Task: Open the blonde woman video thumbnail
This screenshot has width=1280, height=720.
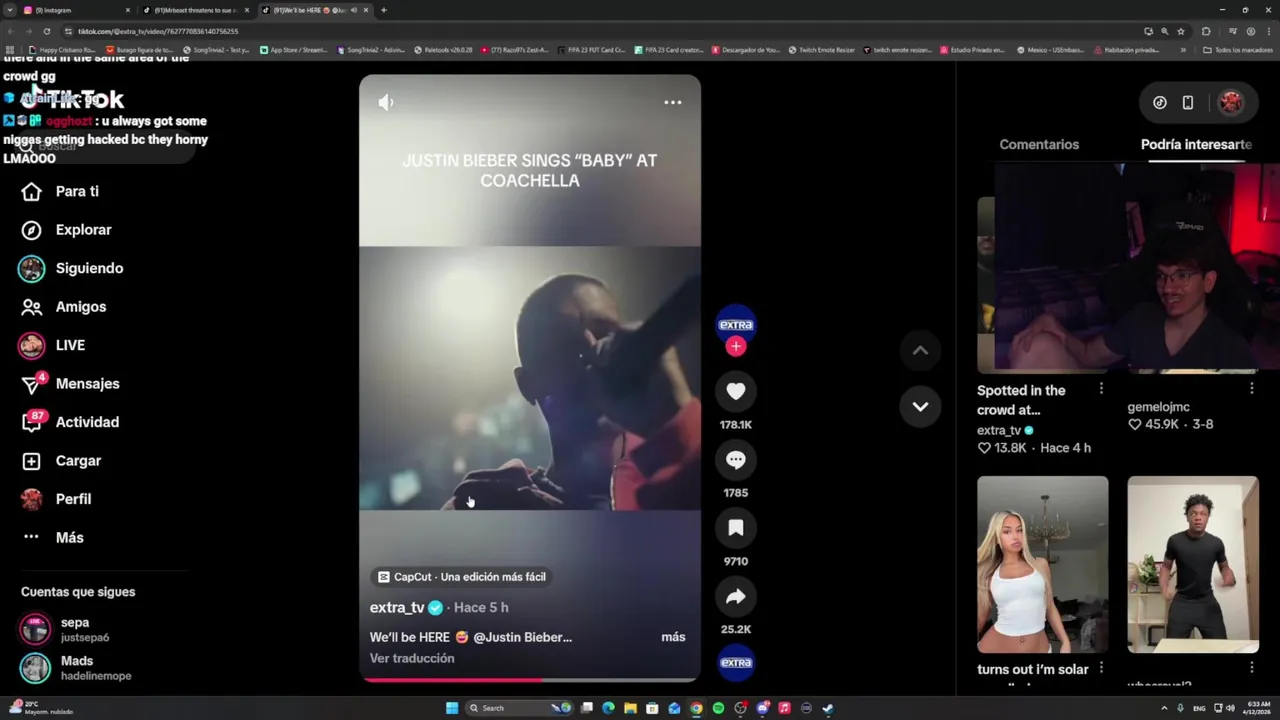Action: (x=1042, y=564)
